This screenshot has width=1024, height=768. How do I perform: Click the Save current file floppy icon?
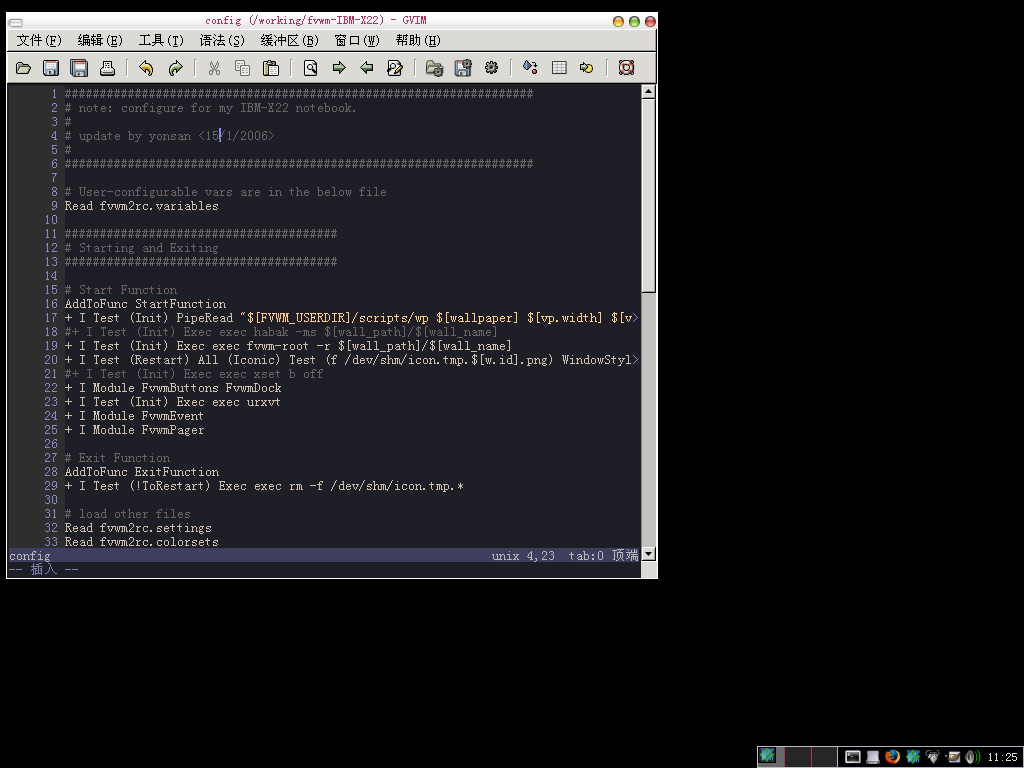(x=51, y=68)
